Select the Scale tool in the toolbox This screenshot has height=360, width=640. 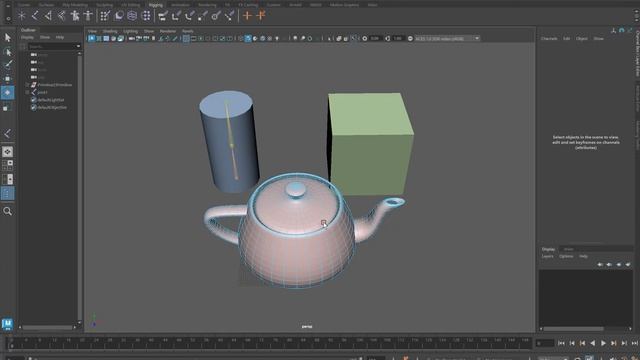pyautogui.click(x=7, y=107)
